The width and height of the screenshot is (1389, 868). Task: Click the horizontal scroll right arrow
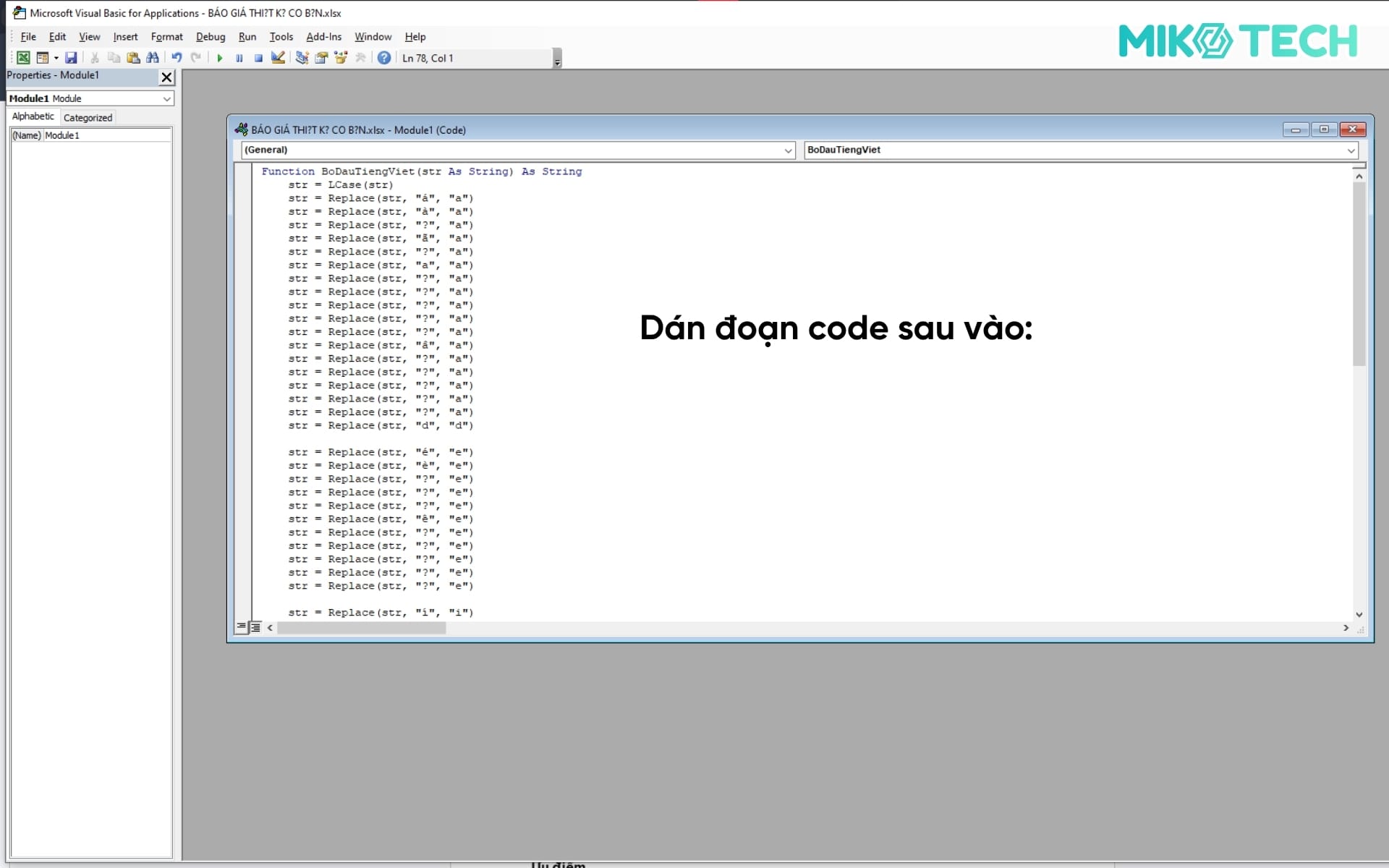[x=1346, y=628]
